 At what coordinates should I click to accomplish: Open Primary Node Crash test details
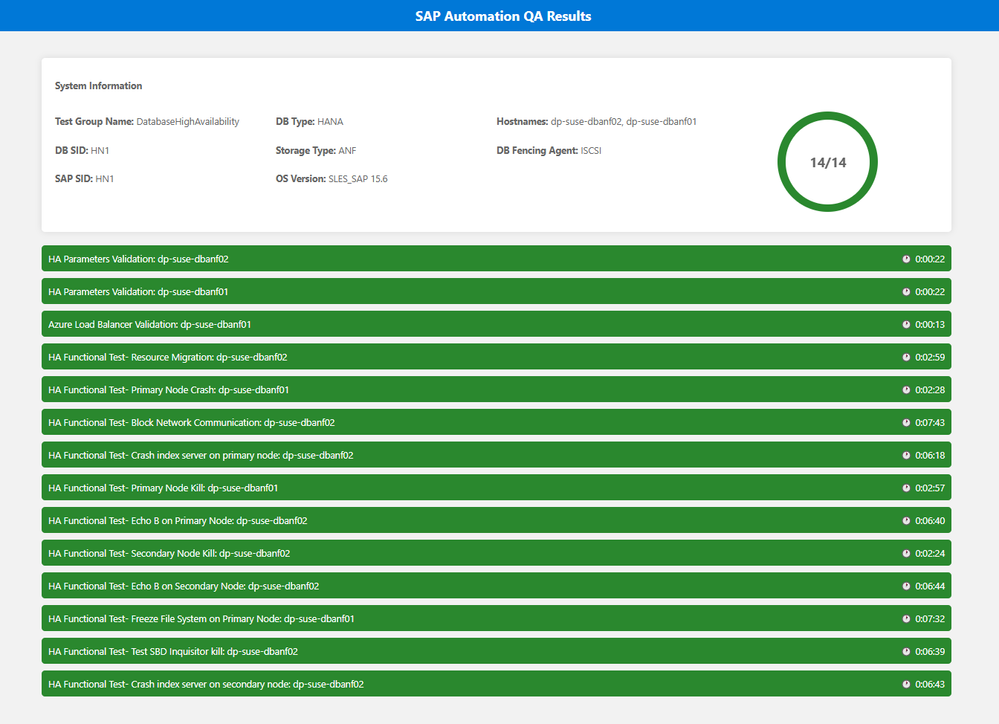[496, 389]
